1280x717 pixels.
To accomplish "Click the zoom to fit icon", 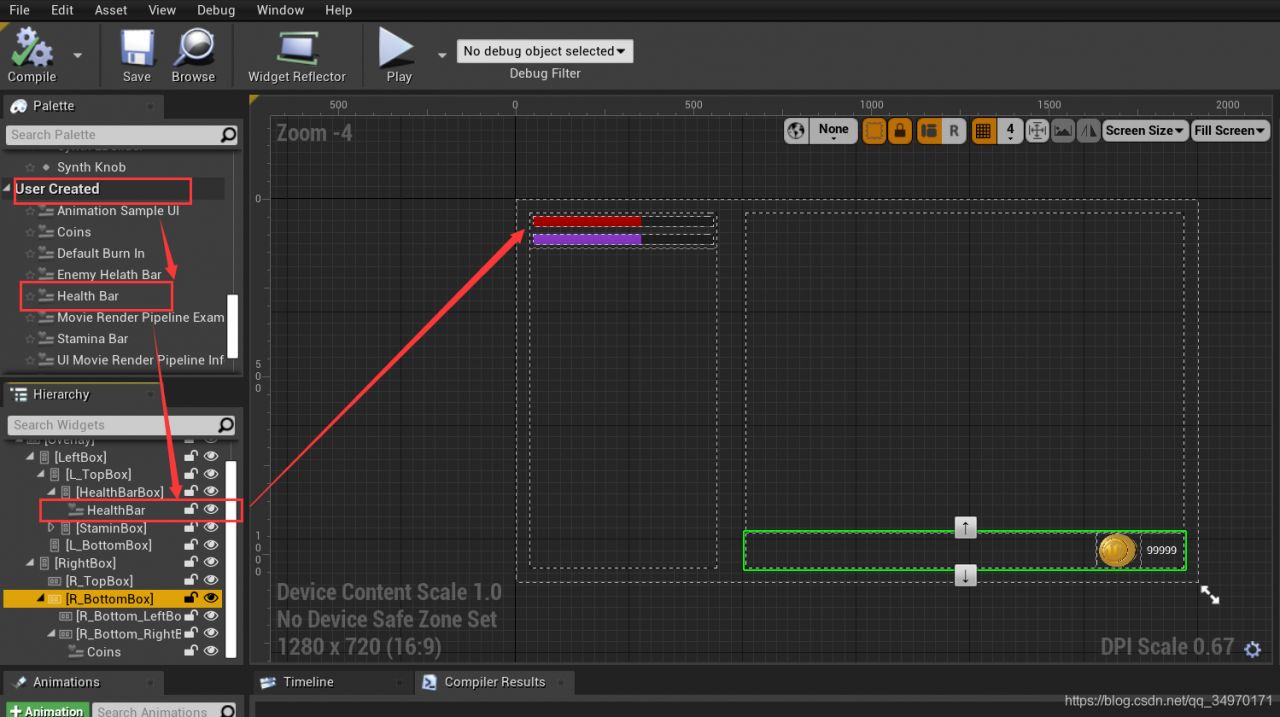I will pyautogui.click(x=1036, y=131).
